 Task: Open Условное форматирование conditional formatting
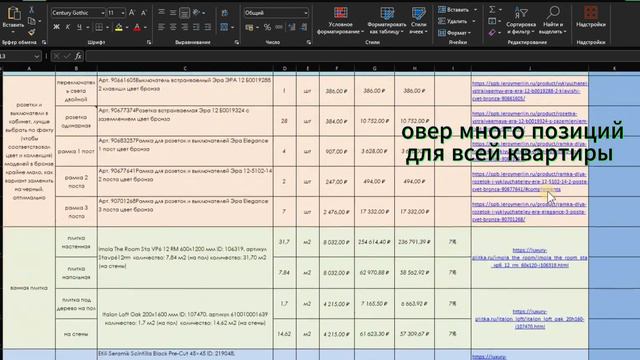tap(340, 20)
